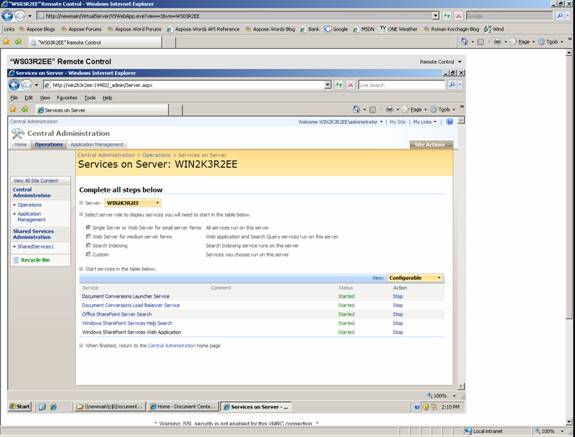Open the inner browser Edit menu

coord(29,98)
